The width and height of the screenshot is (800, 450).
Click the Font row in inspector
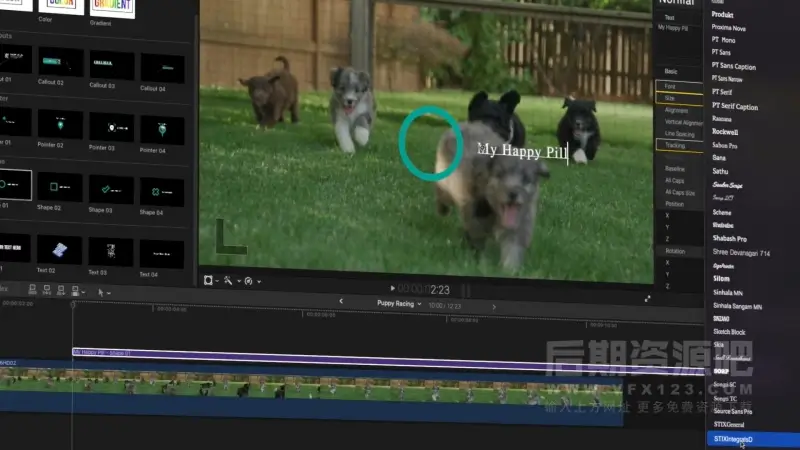coord(679,86)
